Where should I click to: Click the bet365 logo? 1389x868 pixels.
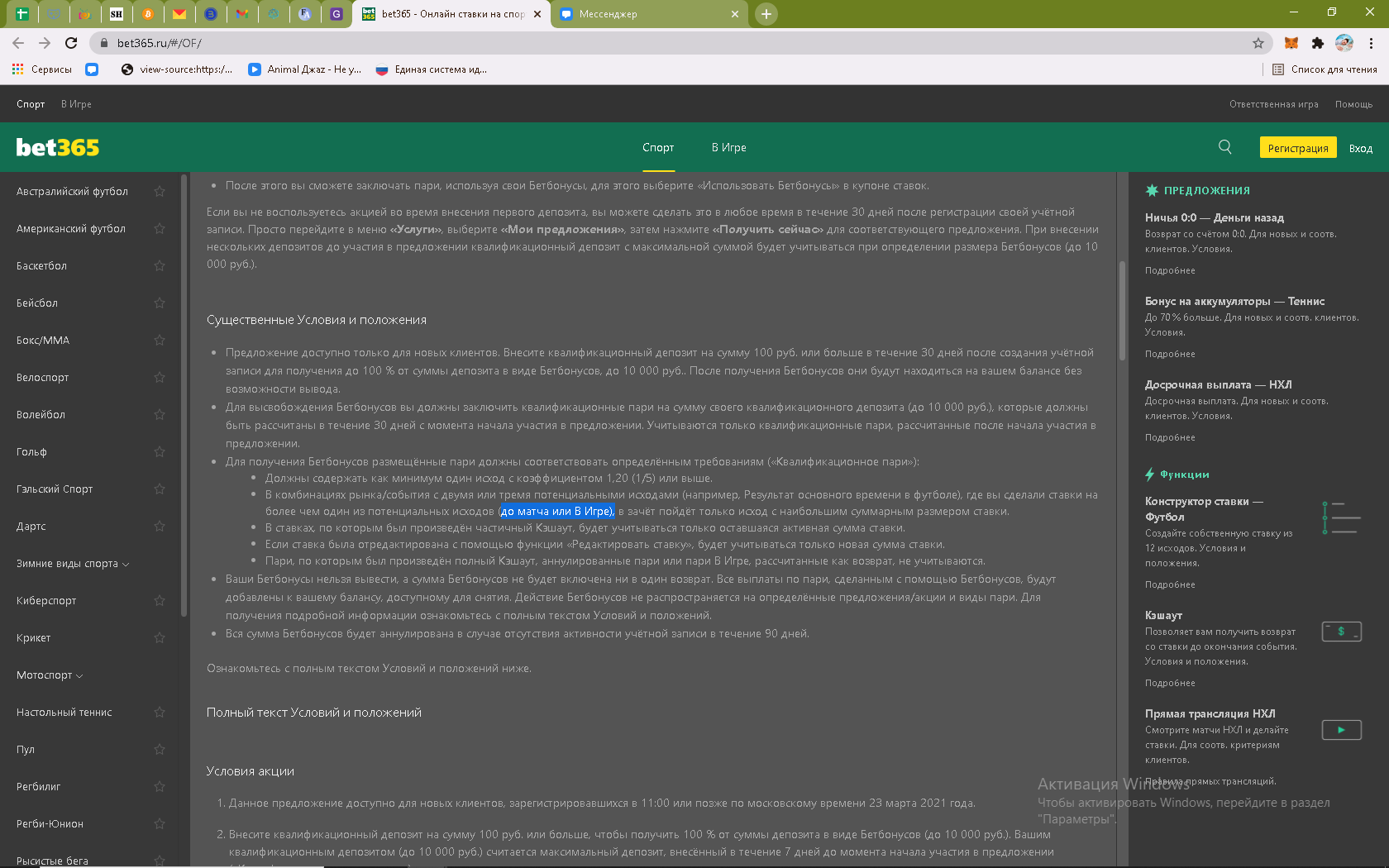pyautogui.click(x=58, y=147)
